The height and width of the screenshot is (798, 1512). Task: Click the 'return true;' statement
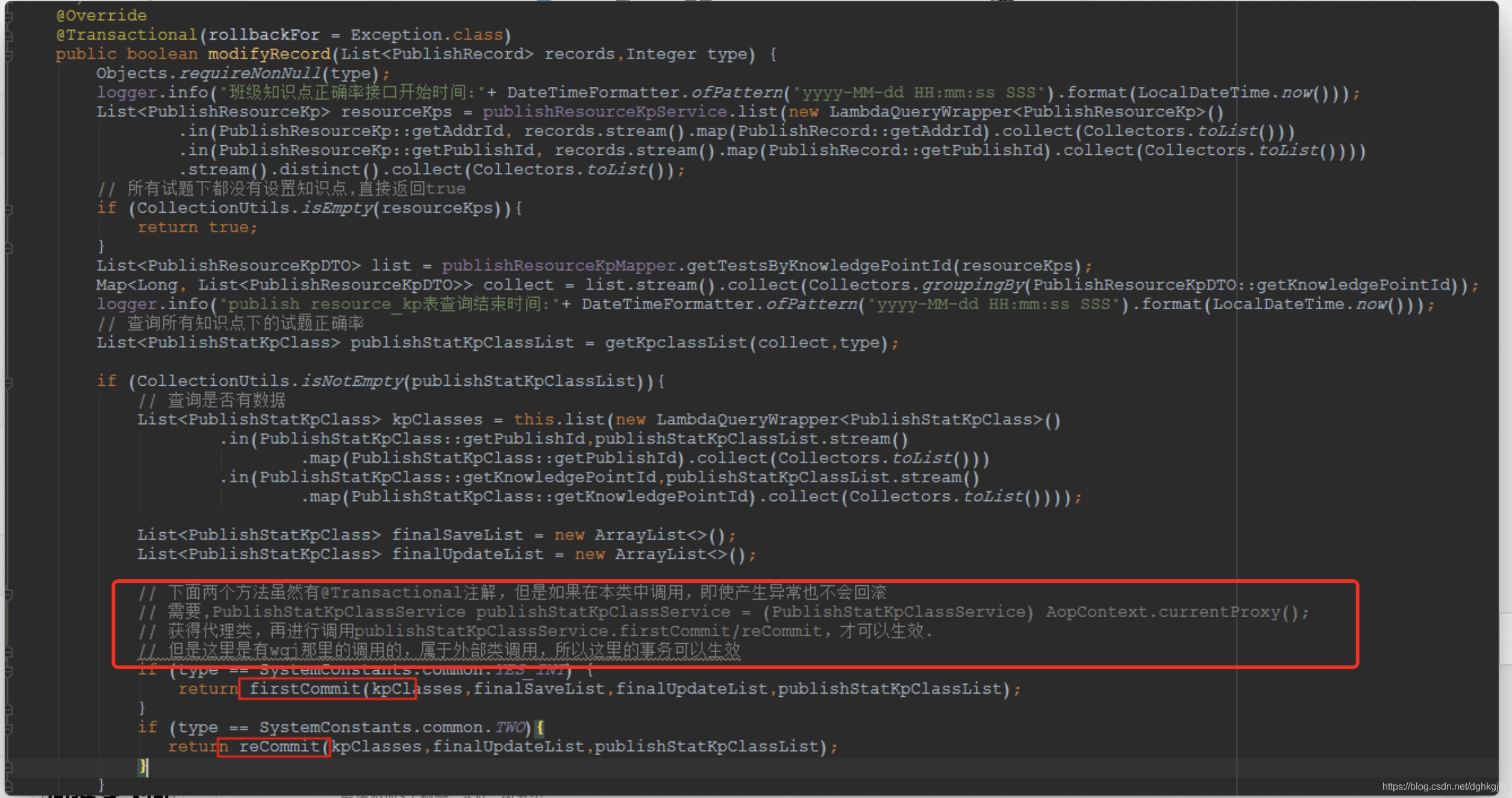click(x=198, y=227)
